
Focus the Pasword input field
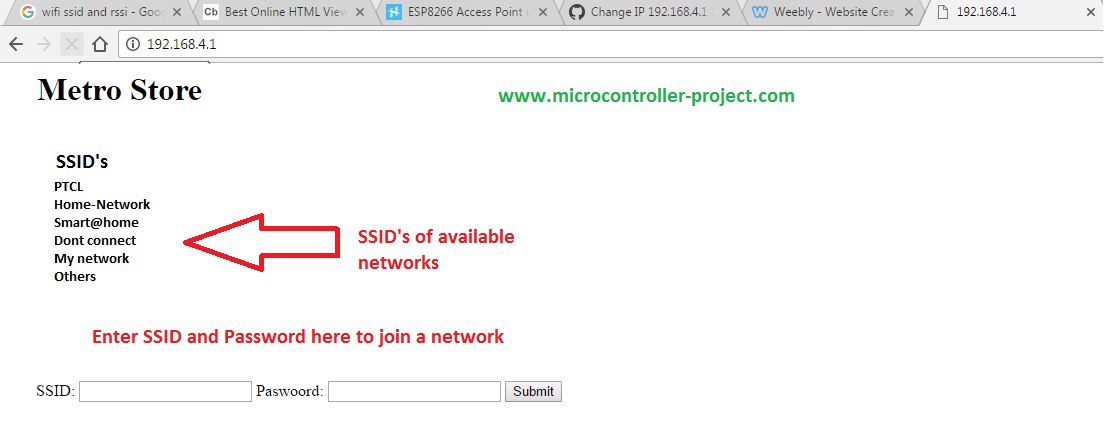(414, 391)
